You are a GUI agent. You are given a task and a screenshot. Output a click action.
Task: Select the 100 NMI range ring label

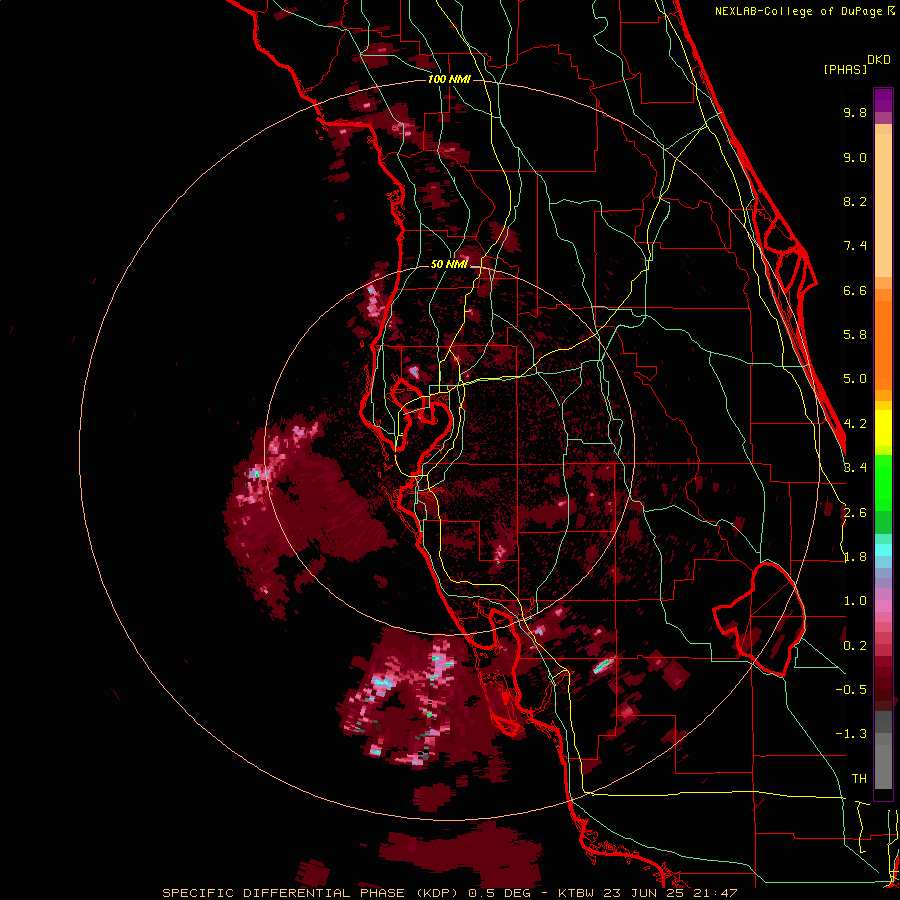(449, 79)
